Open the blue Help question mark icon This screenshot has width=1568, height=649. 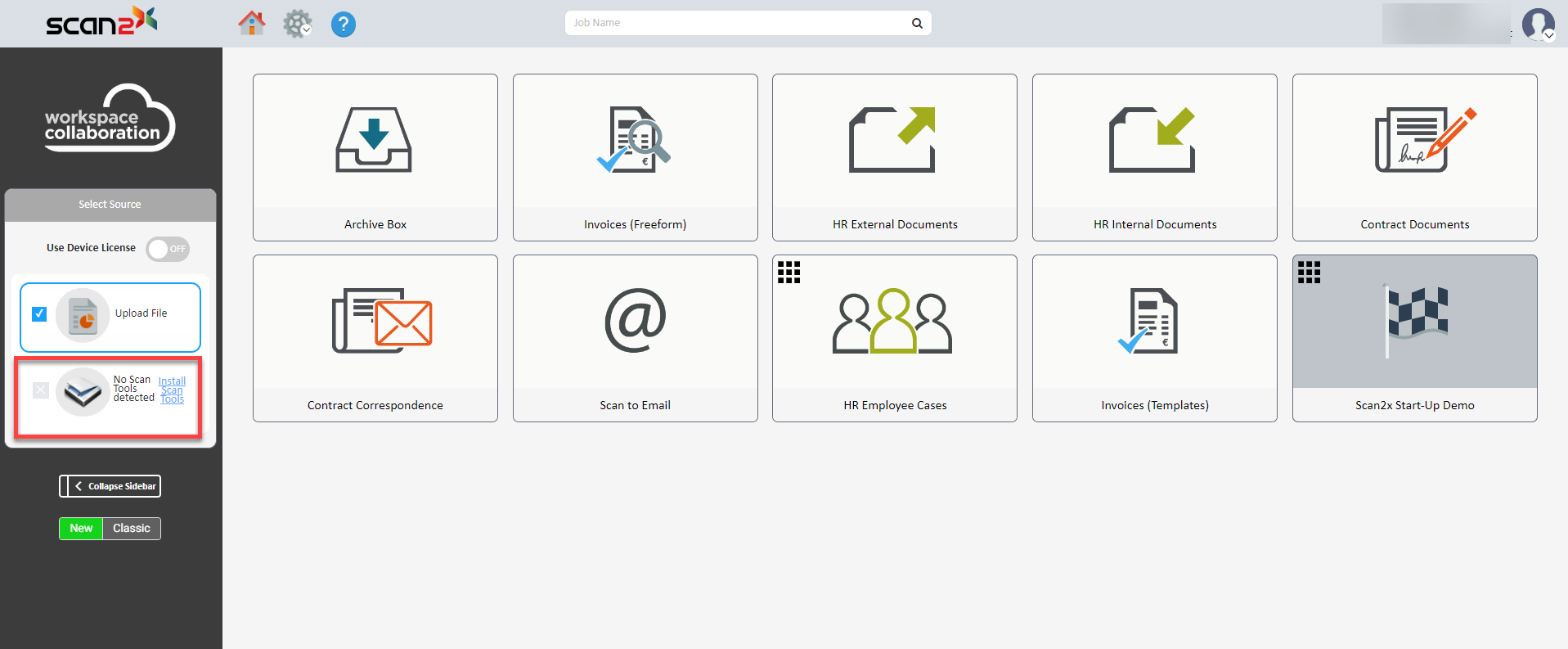coord(344,25)
